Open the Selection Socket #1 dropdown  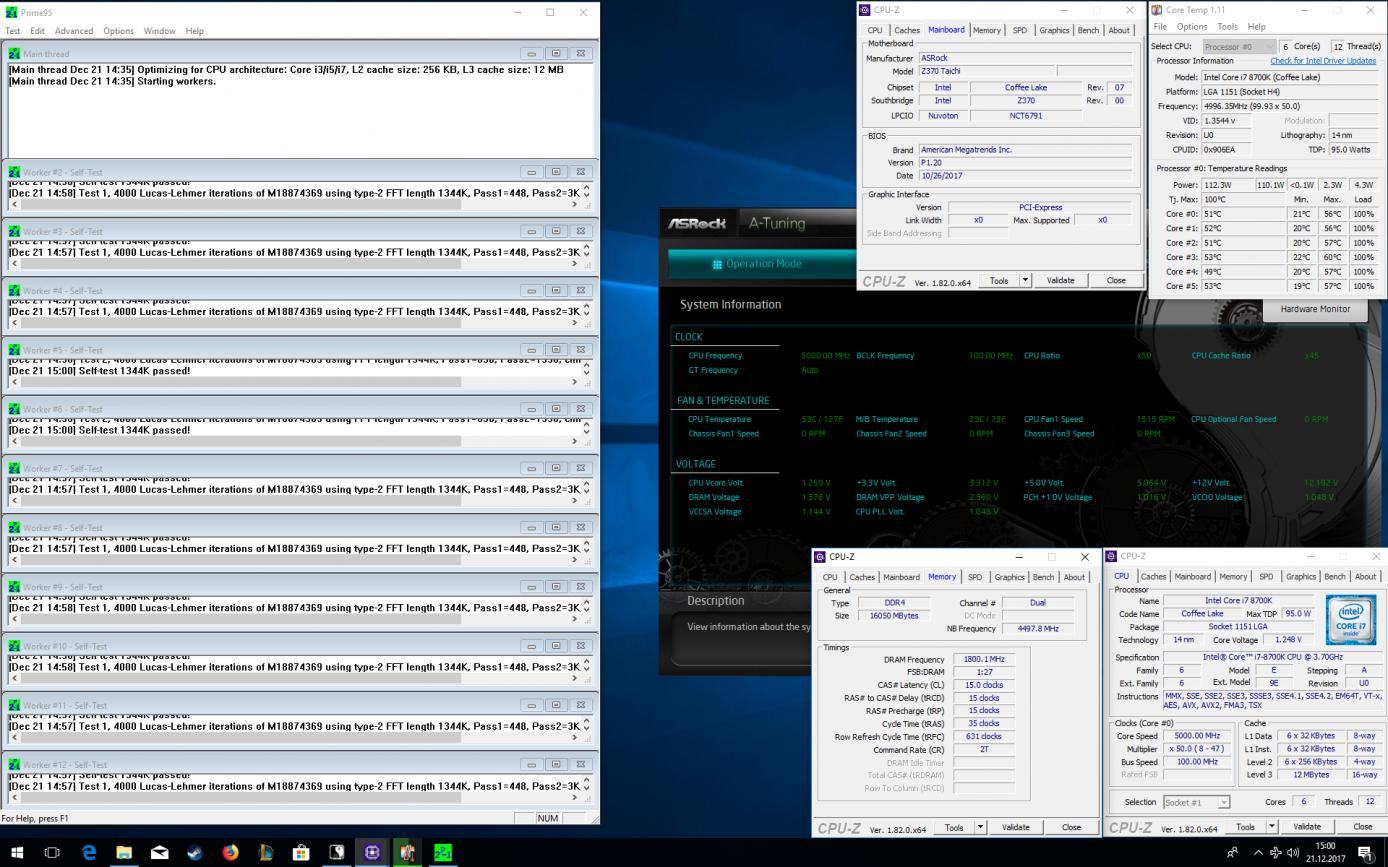(1196, 802)
